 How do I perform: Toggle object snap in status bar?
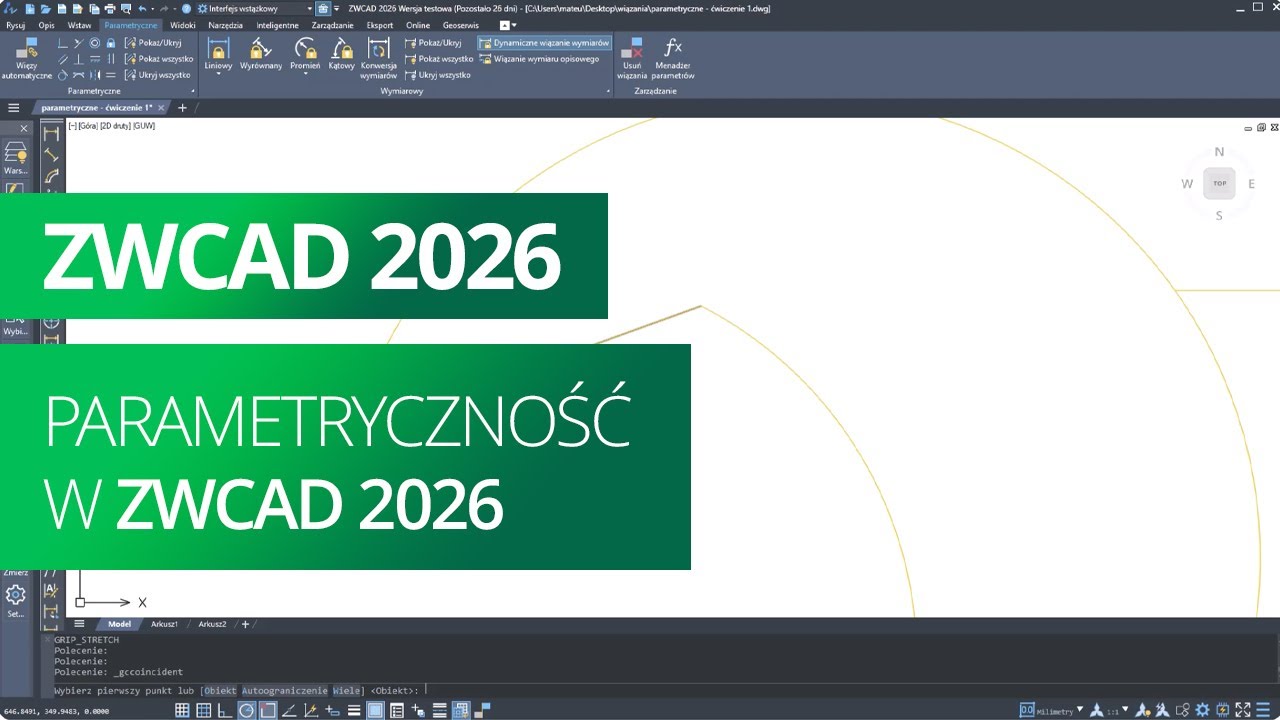click(267, 710)
